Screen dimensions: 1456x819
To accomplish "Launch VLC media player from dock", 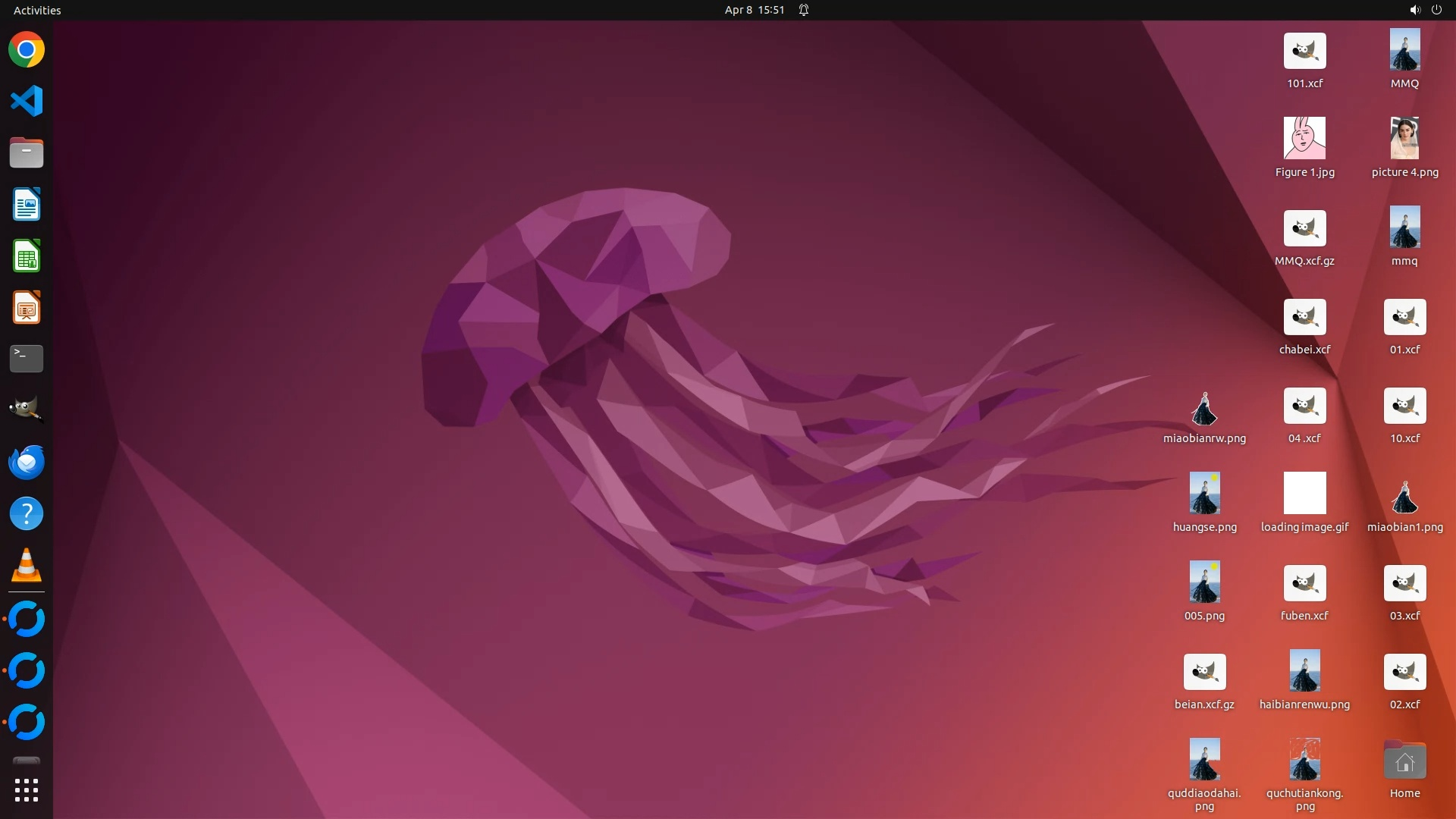I will coord(27,566).
